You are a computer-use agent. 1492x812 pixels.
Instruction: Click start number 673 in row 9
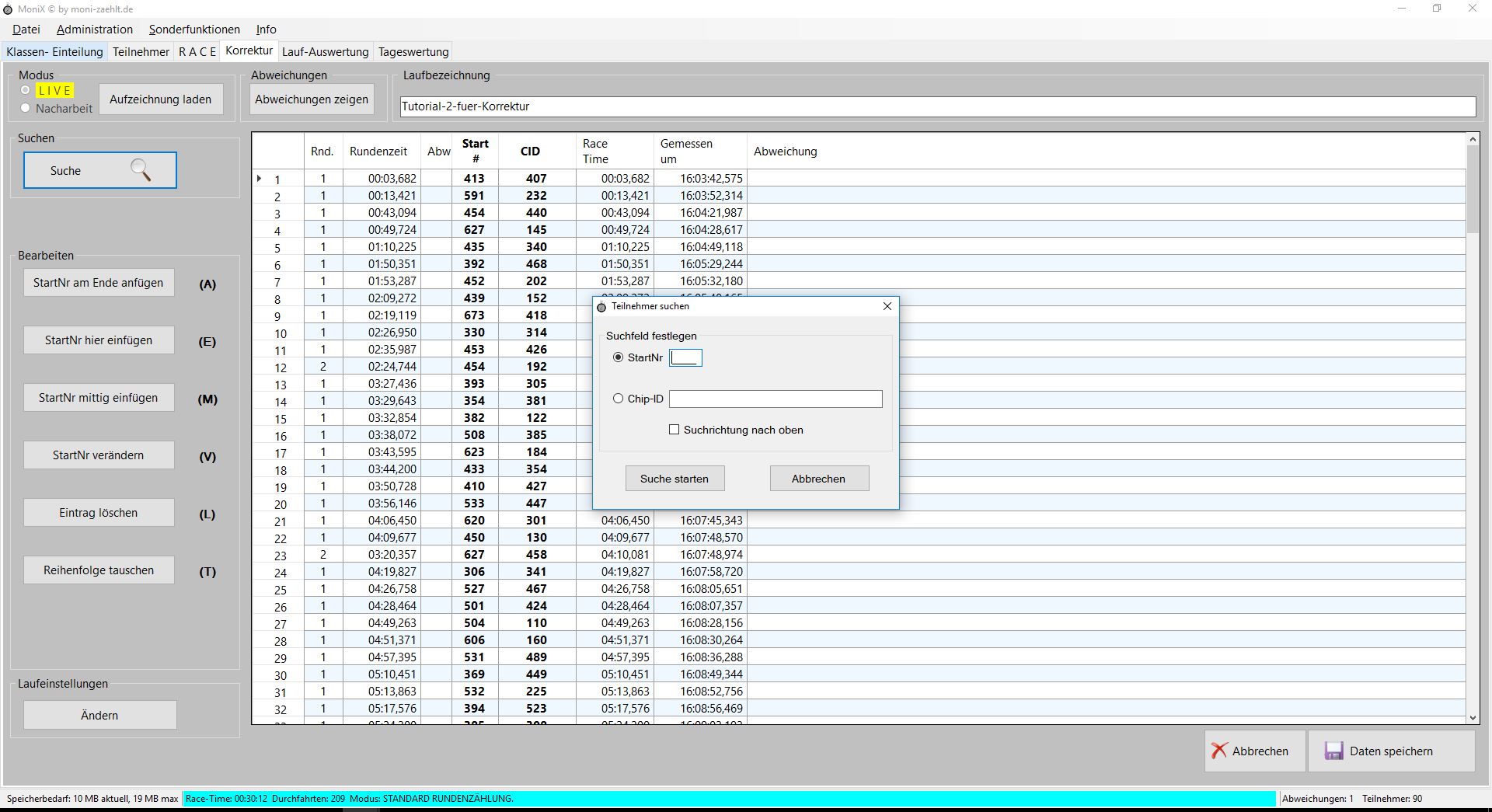click(x=474, y=315)
